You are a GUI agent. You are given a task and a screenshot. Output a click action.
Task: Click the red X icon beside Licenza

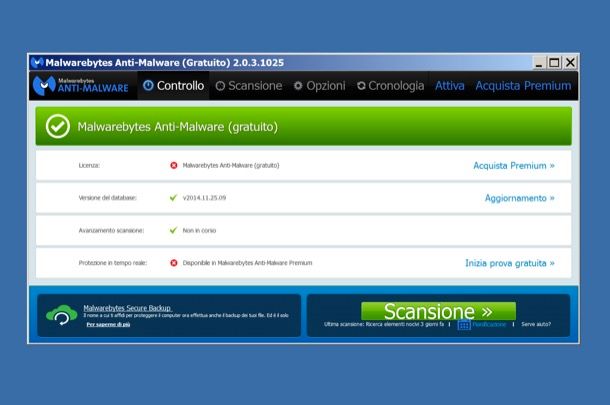pos(174,165)
